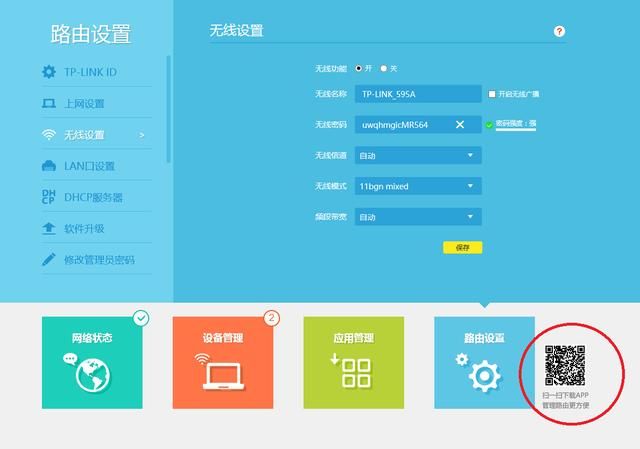640x449 pixels.
Task: Open the 频段带宽 dropdown
Action: (418, 217)
